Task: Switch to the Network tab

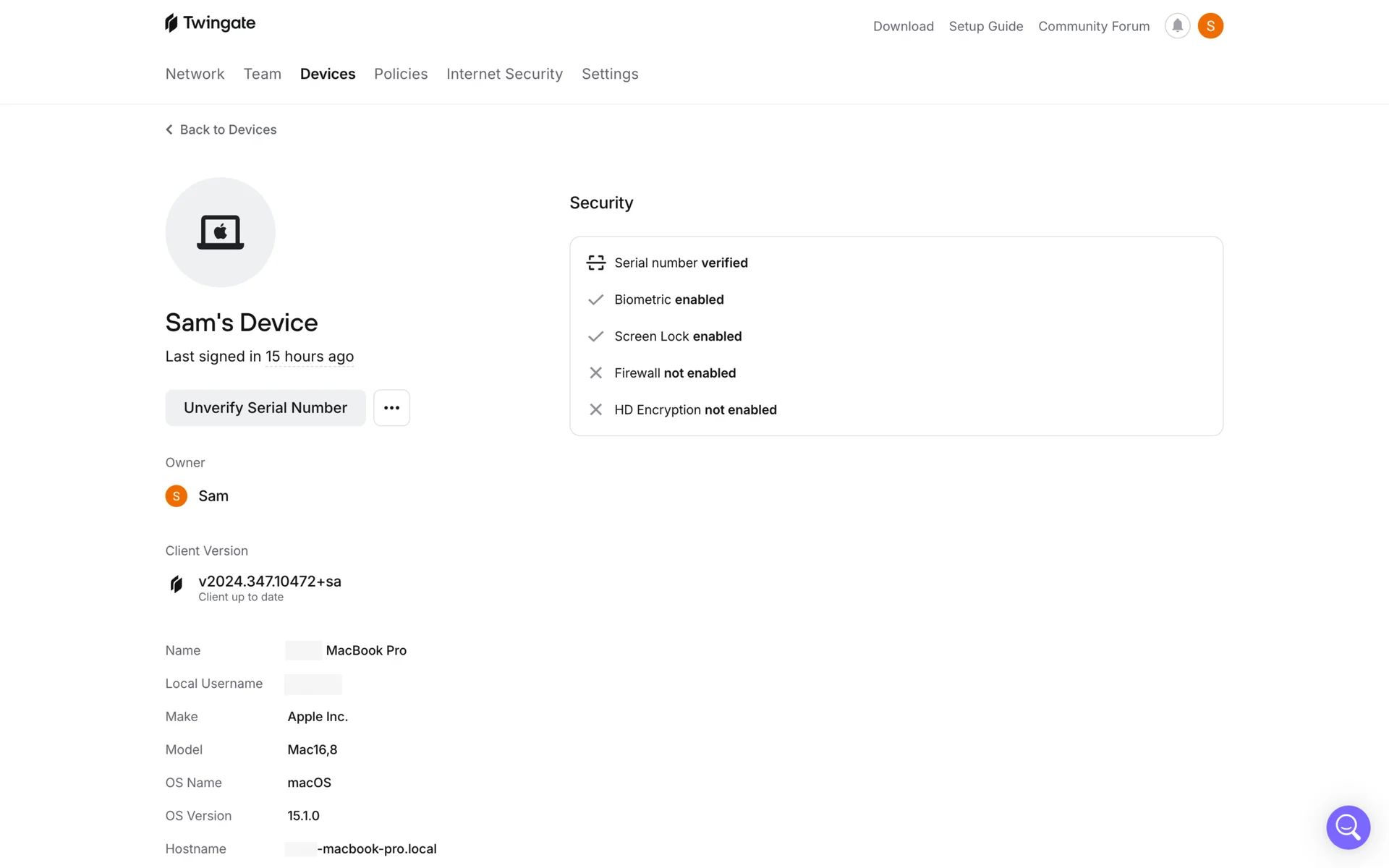Action: (195, 74)
